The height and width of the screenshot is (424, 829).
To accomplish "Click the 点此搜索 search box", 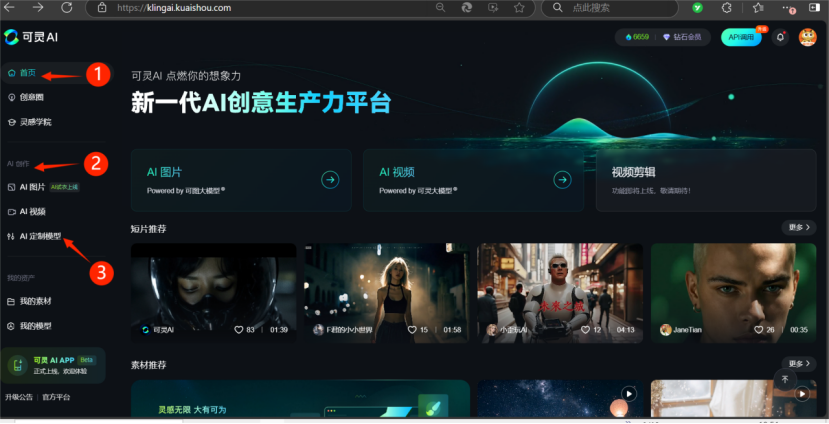I will [610, 8].
